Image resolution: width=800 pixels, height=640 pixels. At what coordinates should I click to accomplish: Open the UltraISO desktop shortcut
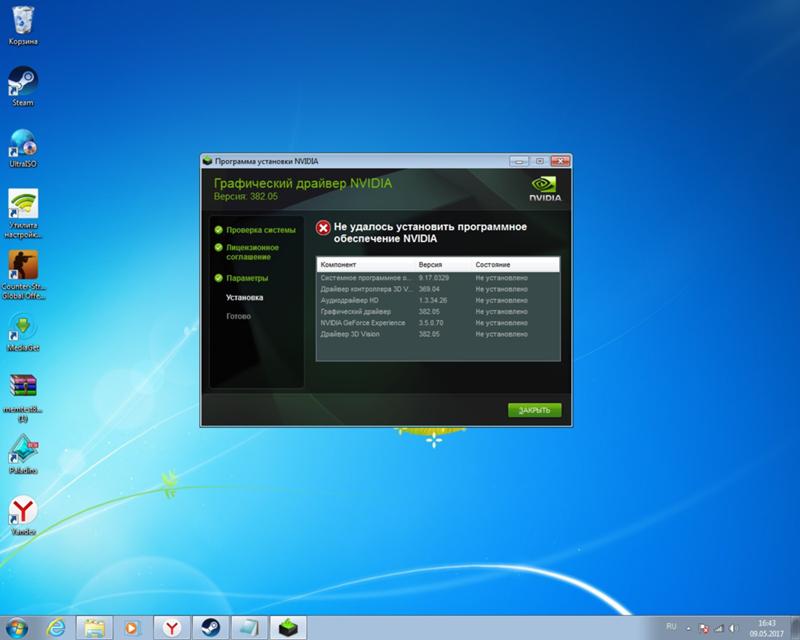(23, 148)
